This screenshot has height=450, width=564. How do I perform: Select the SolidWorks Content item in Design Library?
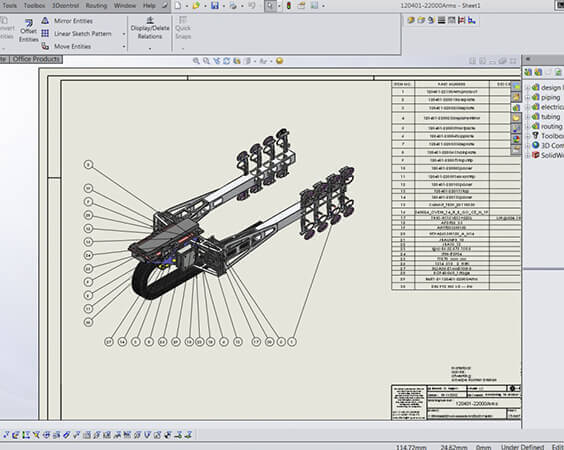pos(548,155)
